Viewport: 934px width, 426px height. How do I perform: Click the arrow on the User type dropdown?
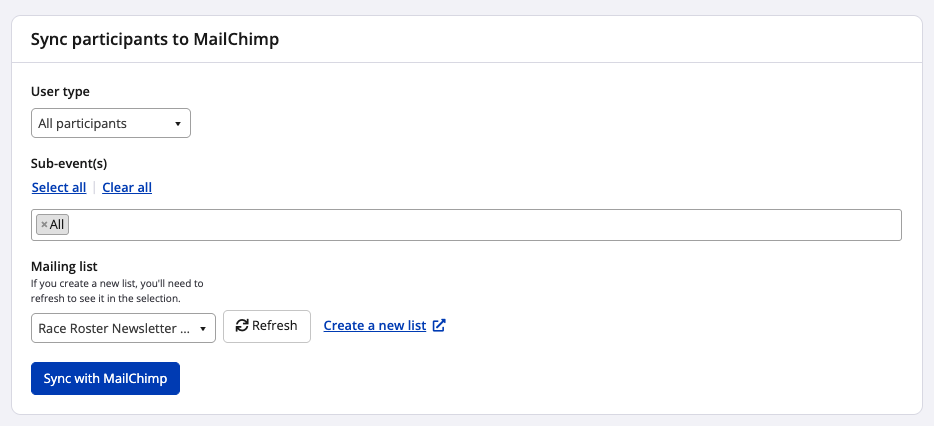(178, 124)
